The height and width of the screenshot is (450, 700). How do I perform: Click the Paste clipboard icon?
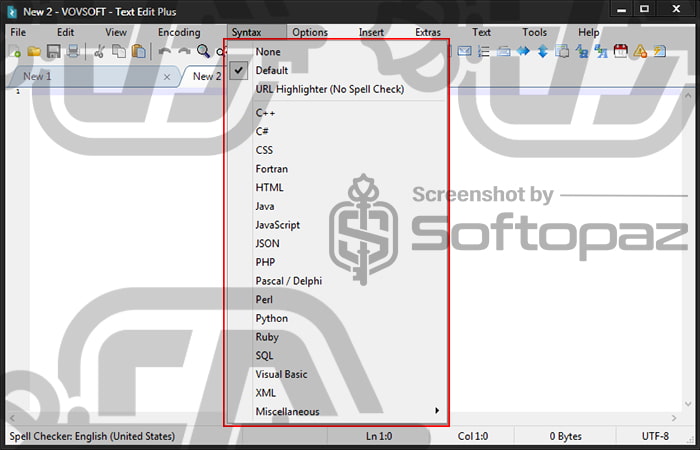point(139,51)
